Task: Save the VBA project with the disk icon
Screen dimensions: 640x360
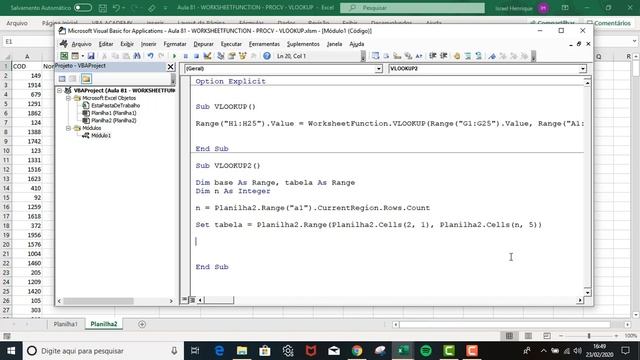Action: (91, 56)
